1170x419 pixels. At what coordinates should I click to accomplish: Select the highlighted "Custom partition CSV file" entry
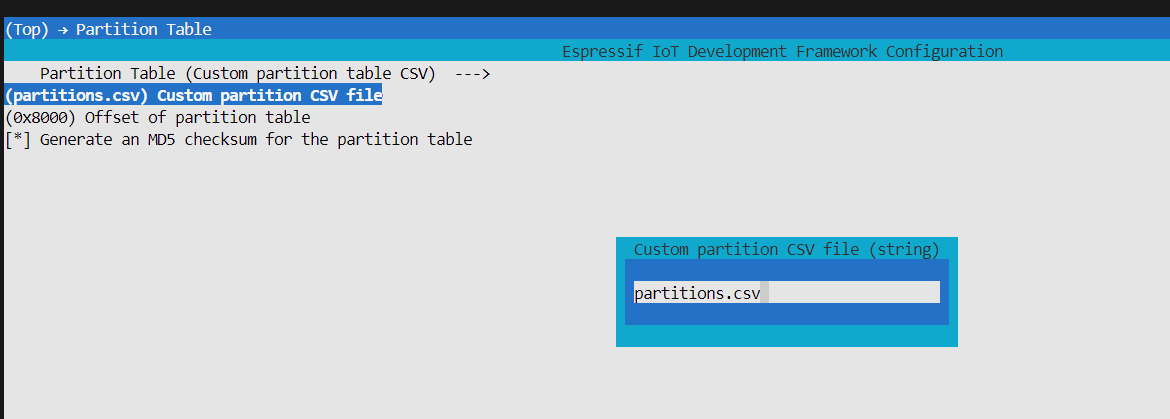click(x=269, y=95)
